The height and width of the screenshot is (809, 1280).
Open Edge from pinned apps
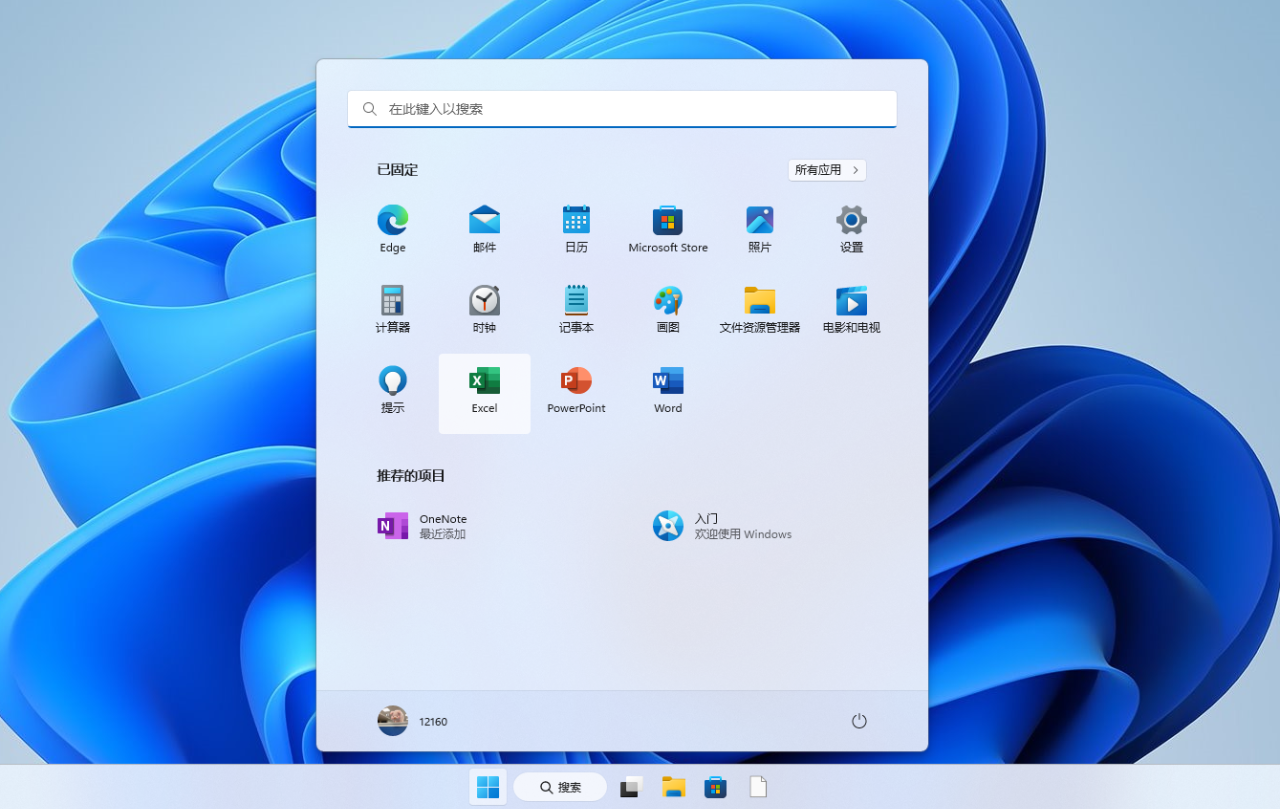click(392, 229)
